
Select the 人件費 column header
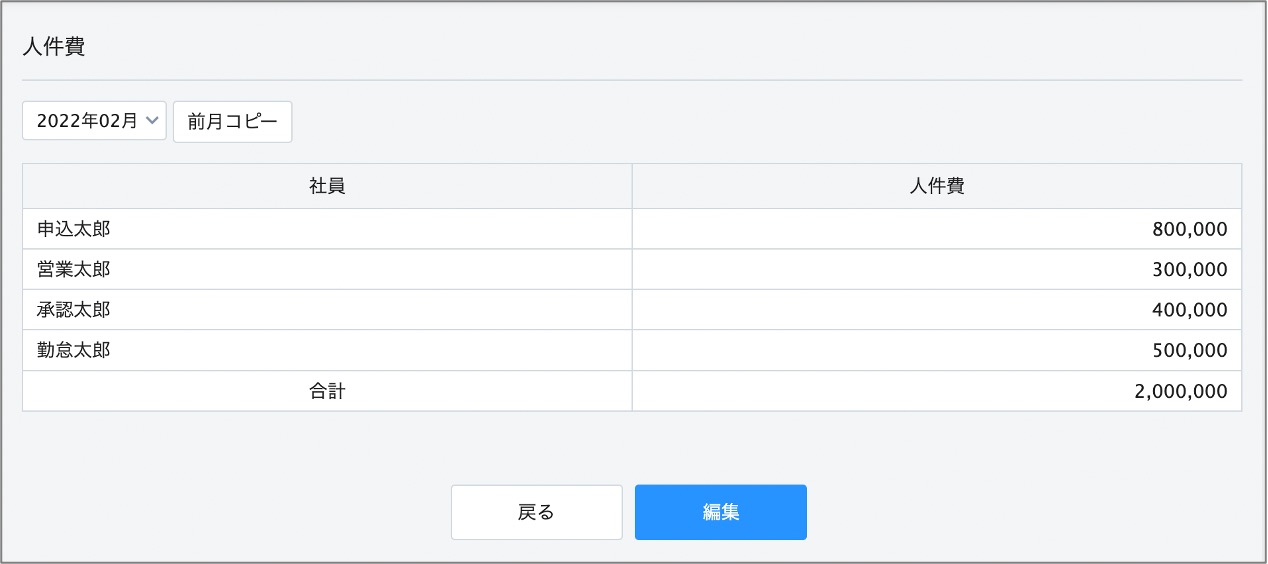pos(937,186)
